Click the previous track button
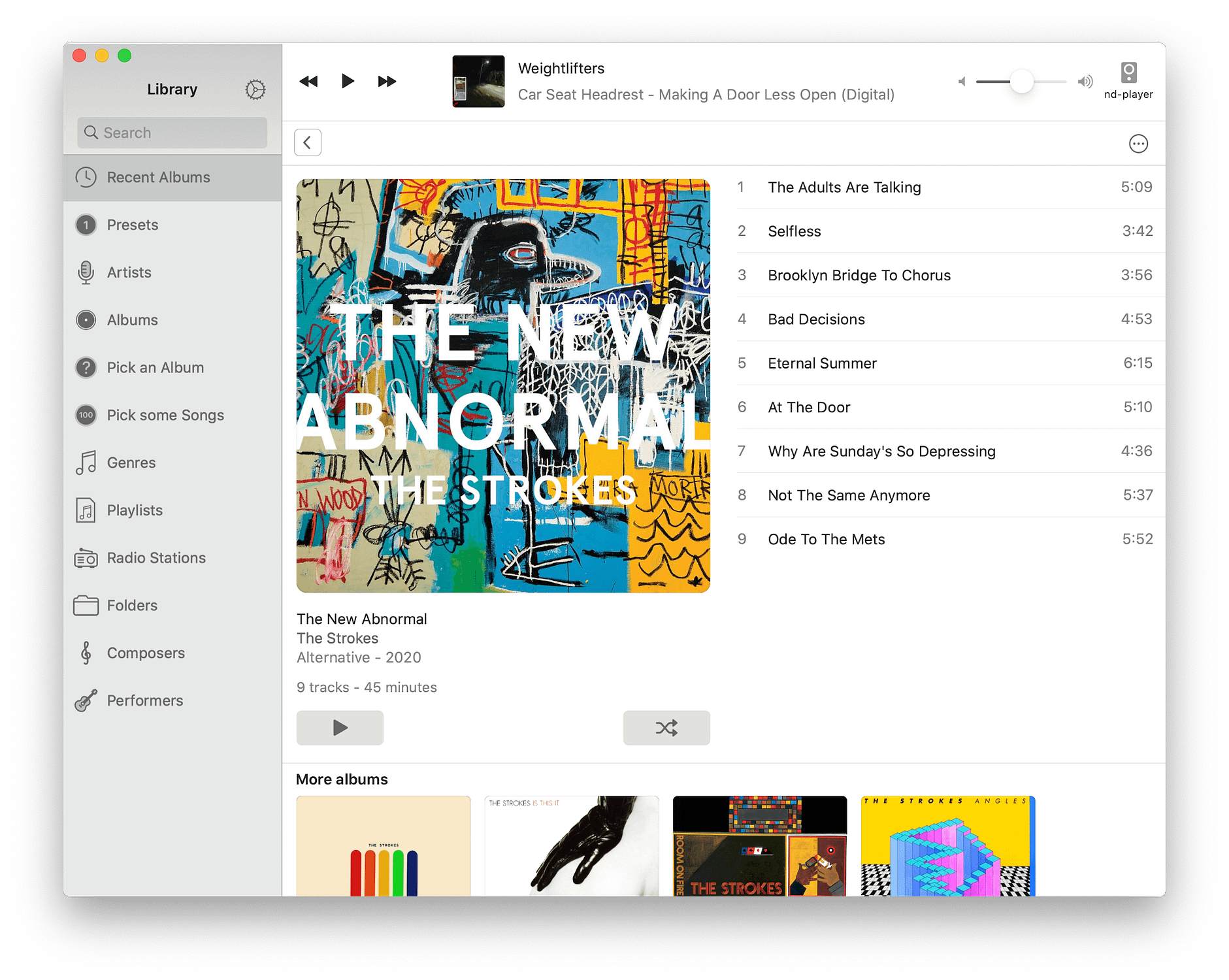 click(308, 82)
